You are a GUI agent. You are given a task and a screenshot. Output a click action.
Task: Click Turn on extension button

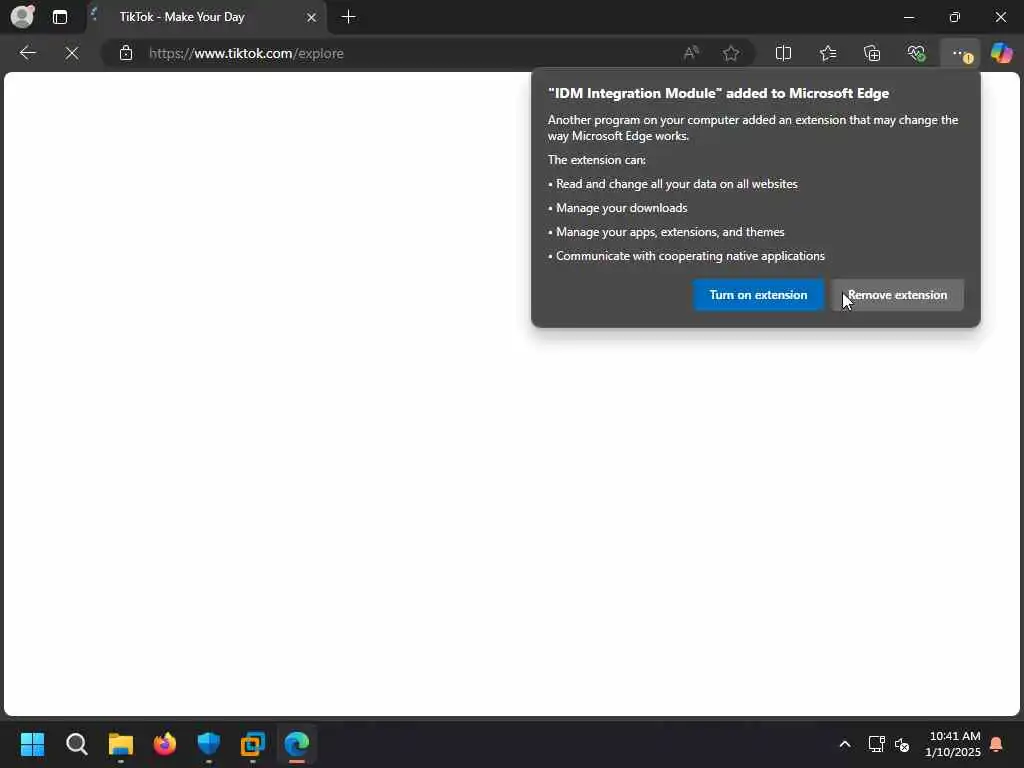[x=758, y=295]
